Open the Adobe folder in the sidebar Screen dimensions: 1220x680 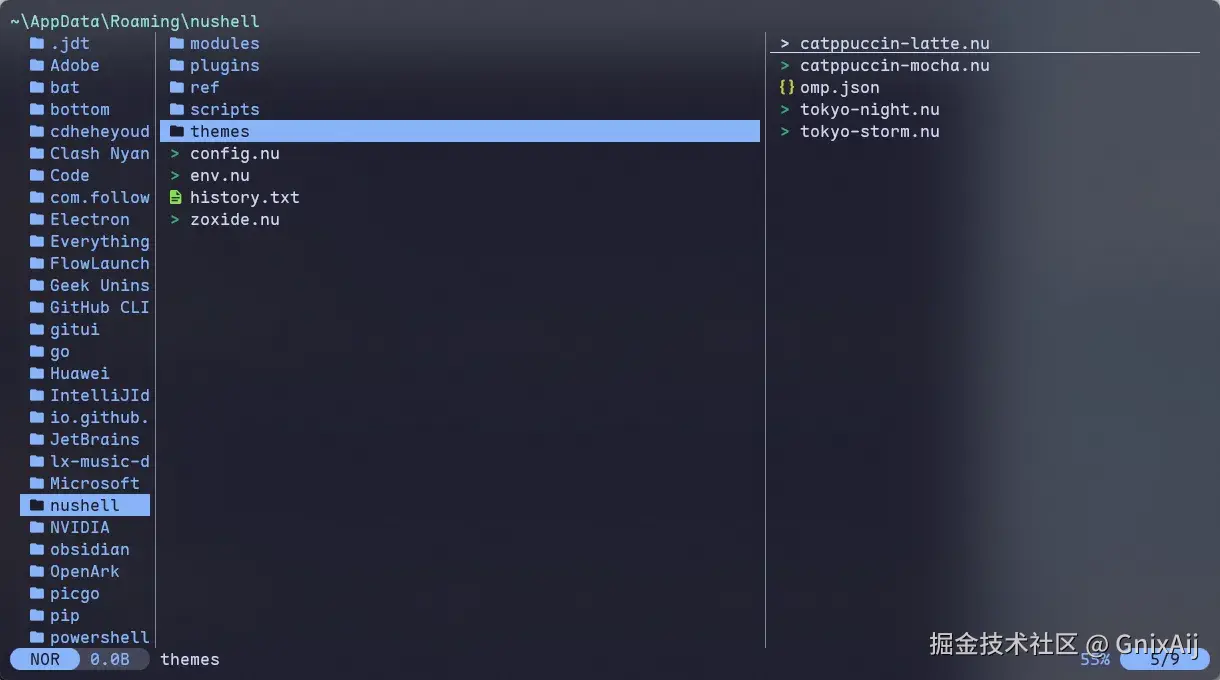tap(74, 65)
